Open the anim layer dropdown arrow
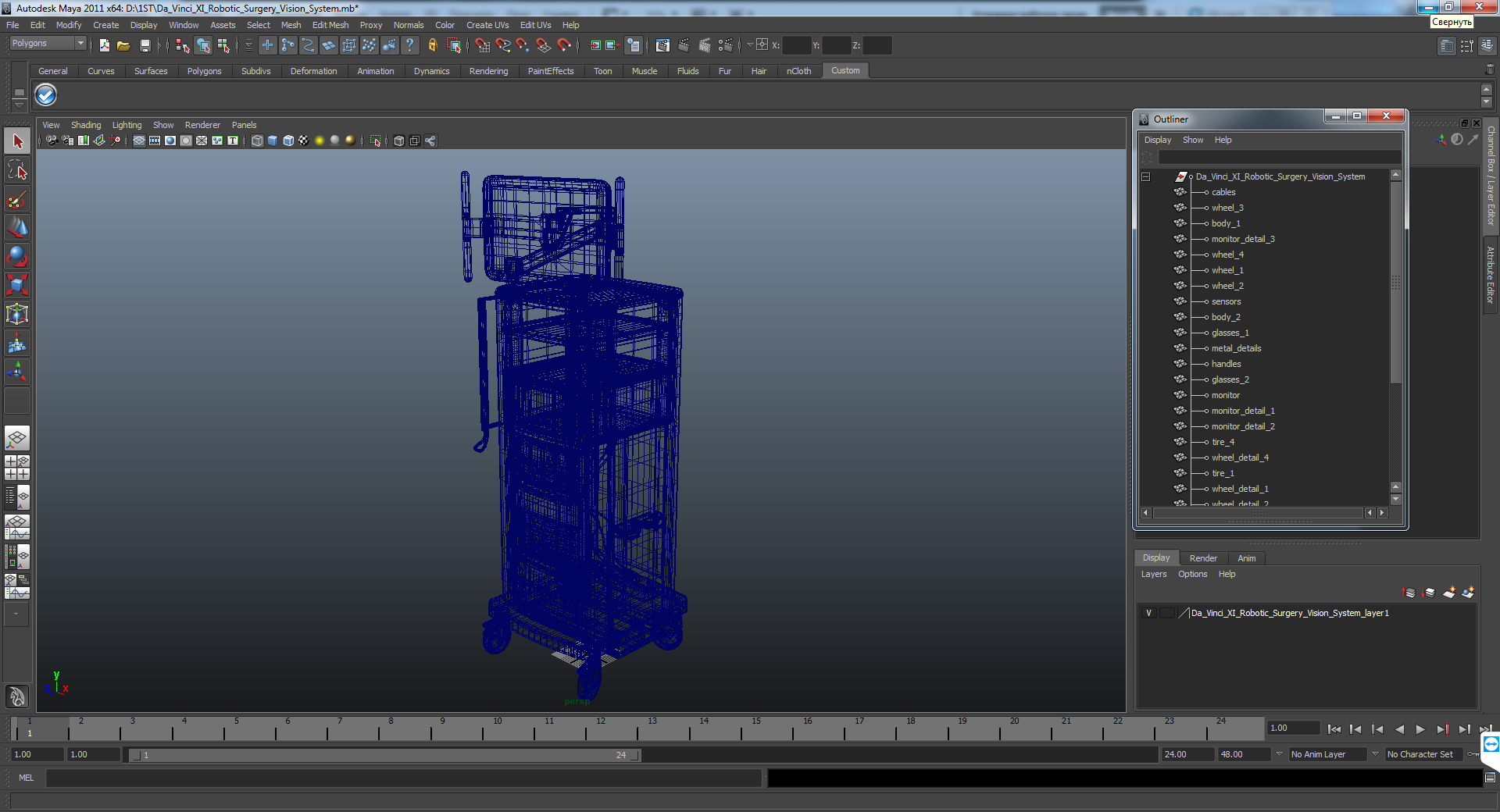This screenshot has width=1500, height=812. (1279, 754)
